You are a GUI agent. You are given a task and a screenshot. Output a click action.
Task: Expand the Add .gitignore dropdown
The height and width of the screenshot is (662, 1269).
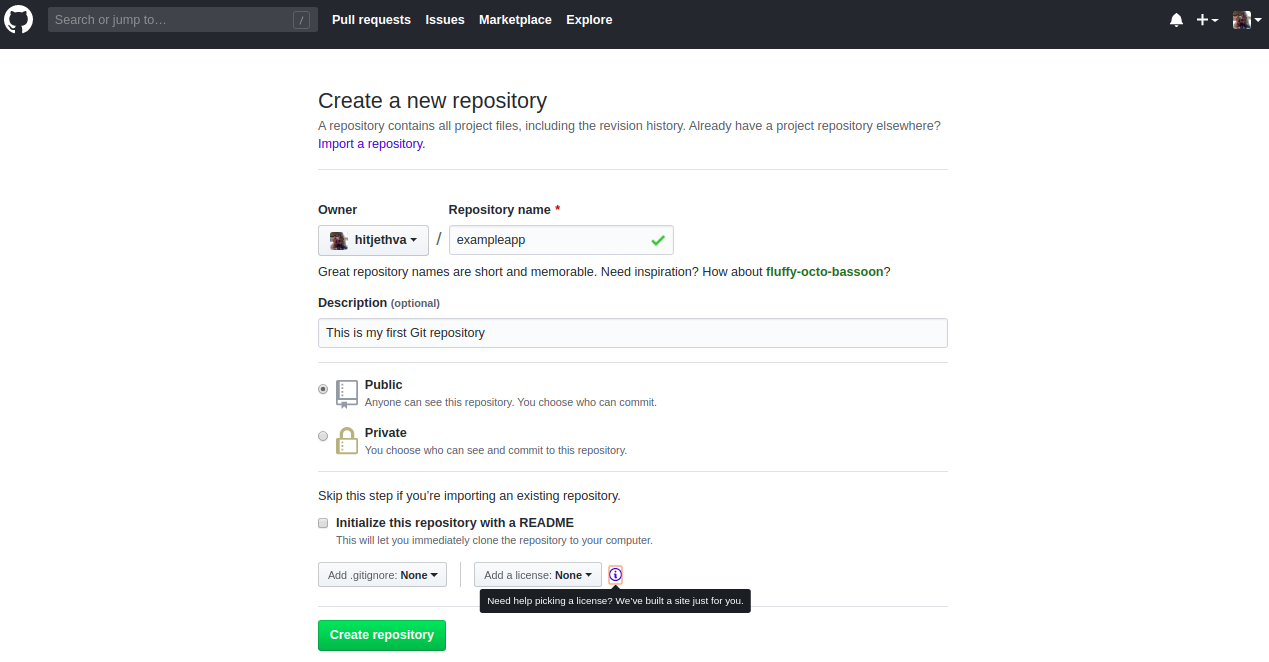[382, 575]
